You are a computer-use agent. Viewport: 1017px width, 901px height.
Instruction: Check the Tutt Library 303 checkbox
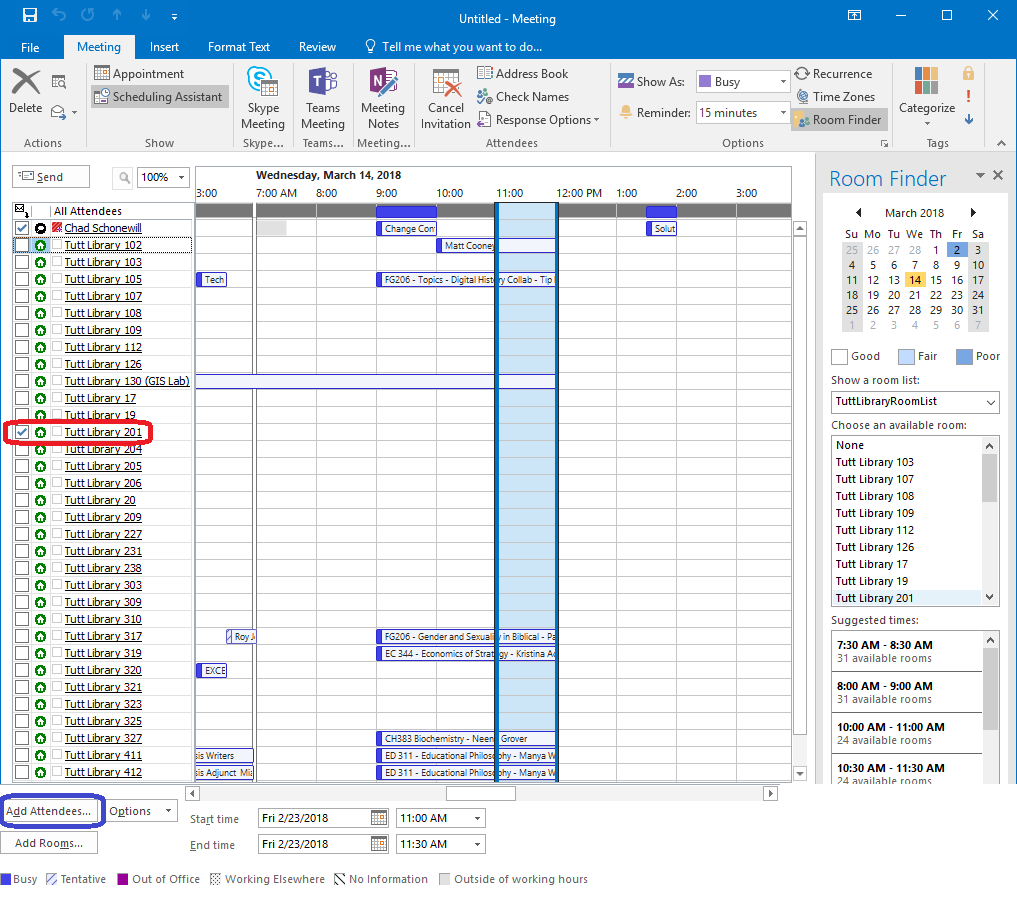coord(22,585)
